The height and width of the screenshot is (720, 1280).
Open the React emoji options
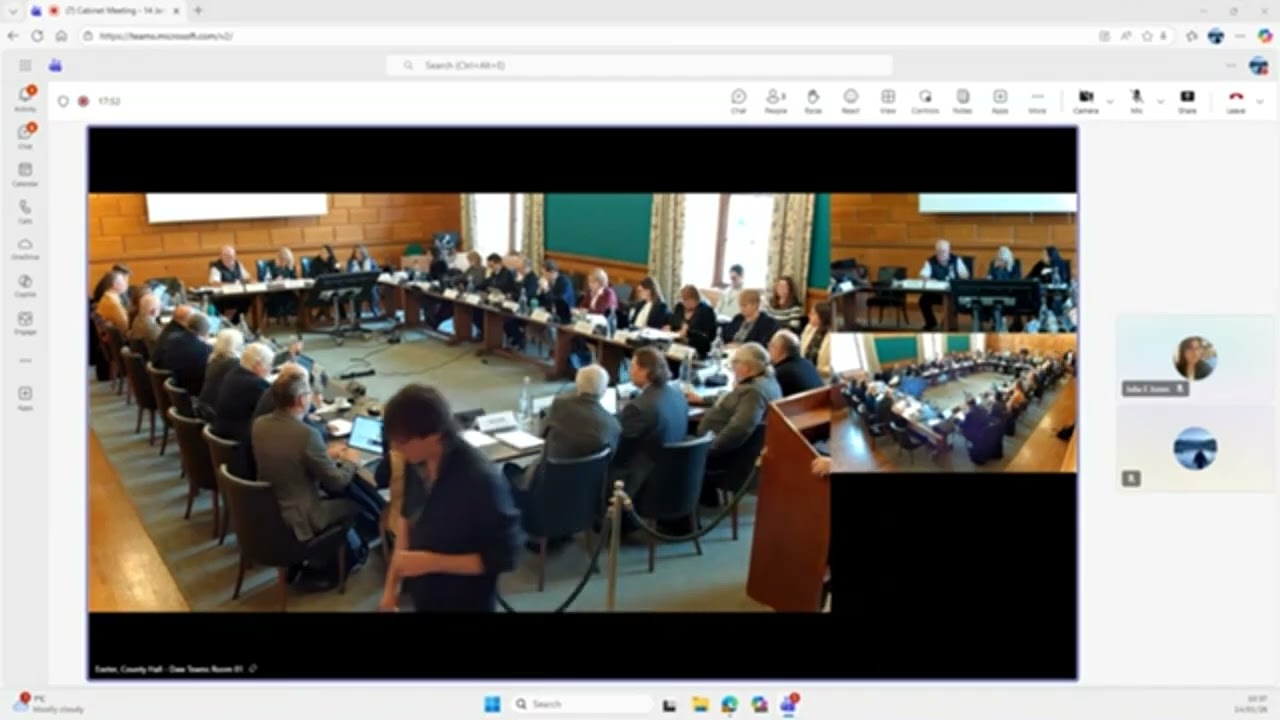coord(850,100)
